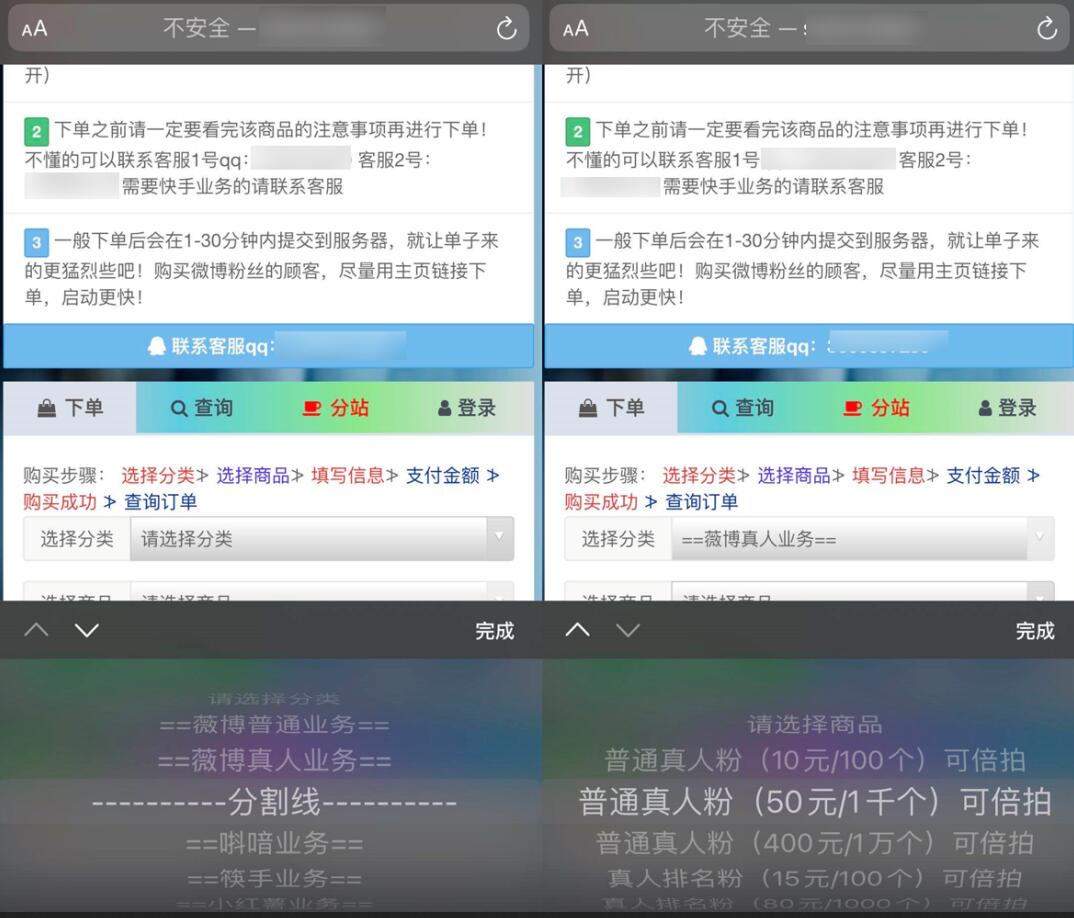Choose ==薇博普通业务== in the left picker
The height and width of the screenshot is (918, 1074).
pyautogui.click(x=274, y=724)
